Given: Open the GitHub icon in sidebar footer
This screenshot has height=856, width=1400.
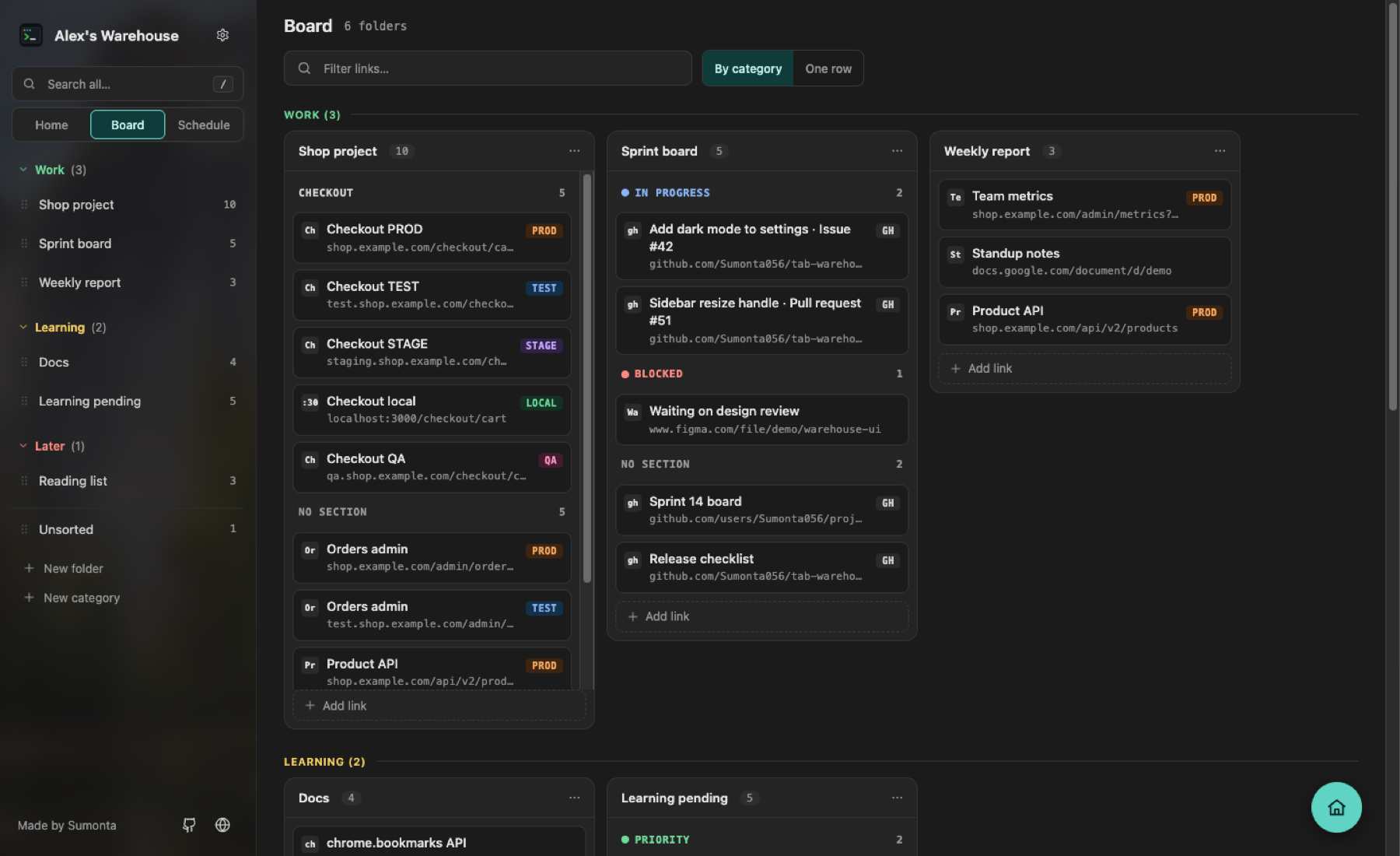Looking at the screenshot, I should [189, 825].
